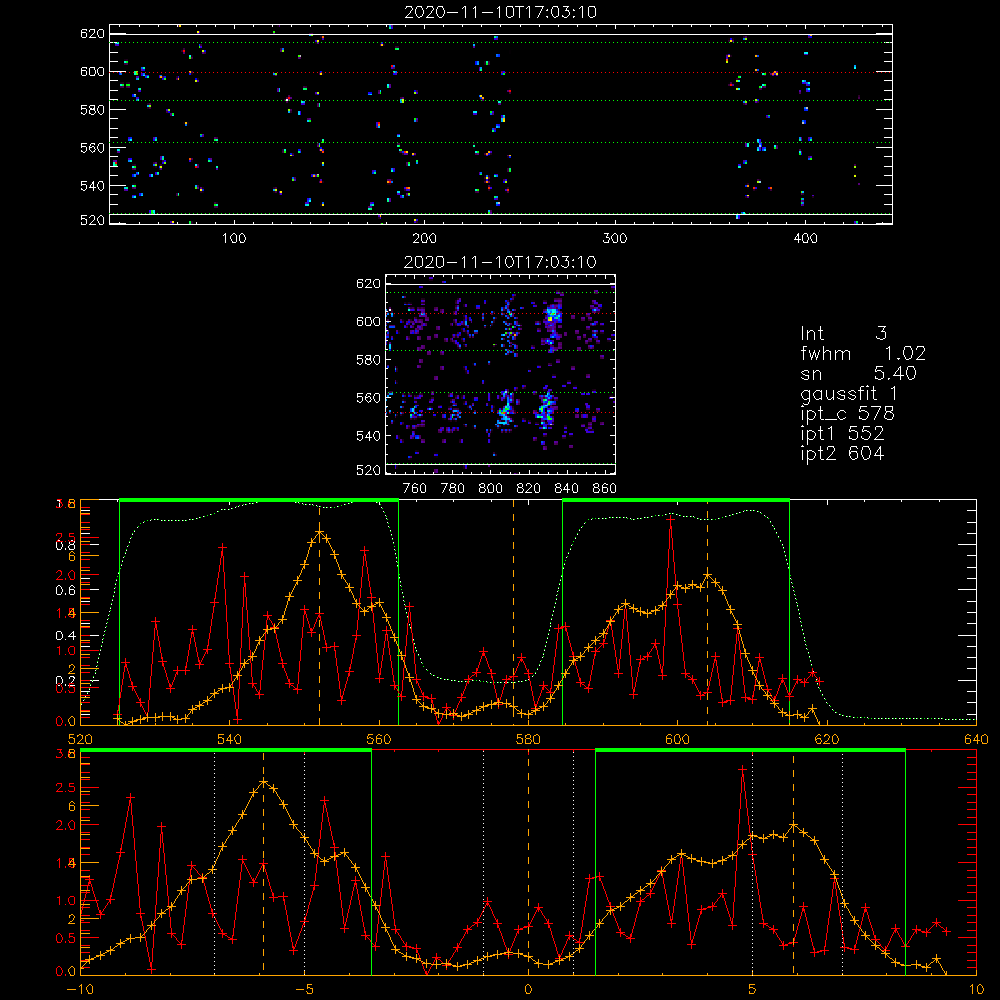Click the orange dashed line at 552 in profile plot
The width and height of the screenshot is (1000, 1000).
coord(320,612)
